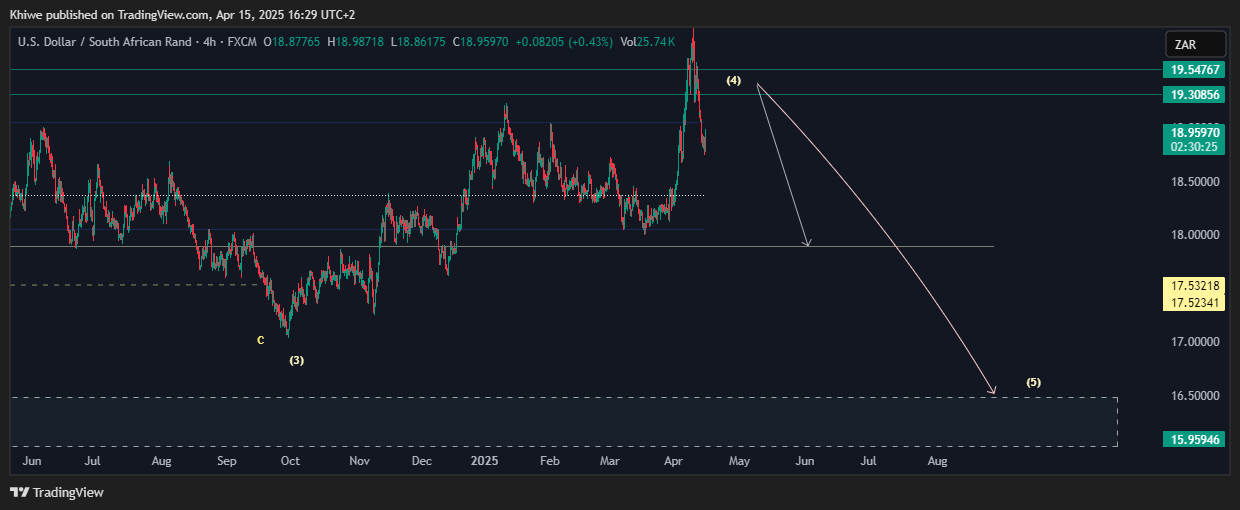Click the Sep marker on time axis
This screenshot has height=510, width=1240.
[227, 461]
